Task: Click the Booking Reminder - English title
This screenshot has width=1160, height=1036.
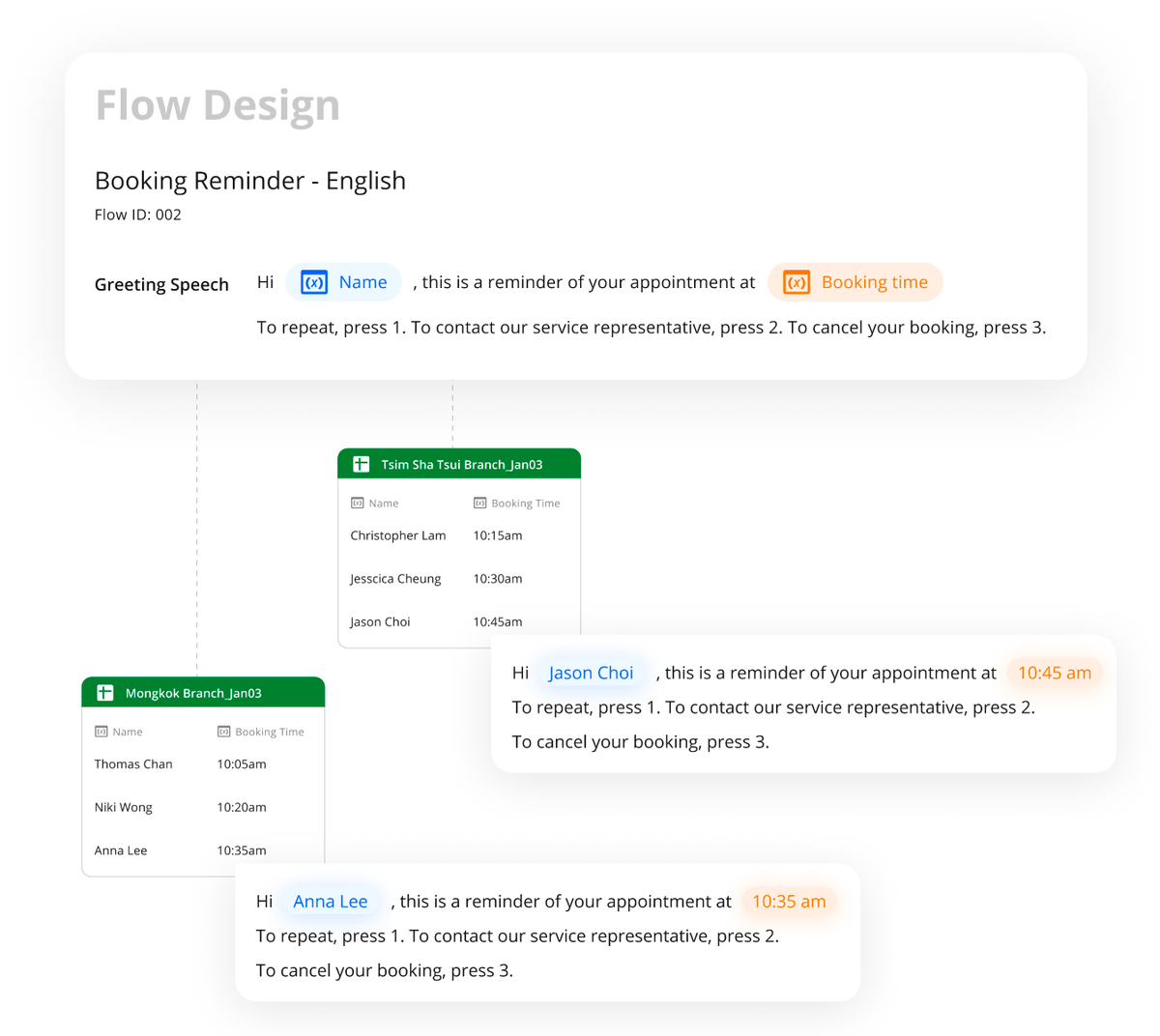Action: pyautogui.click(x=250, y=181)
